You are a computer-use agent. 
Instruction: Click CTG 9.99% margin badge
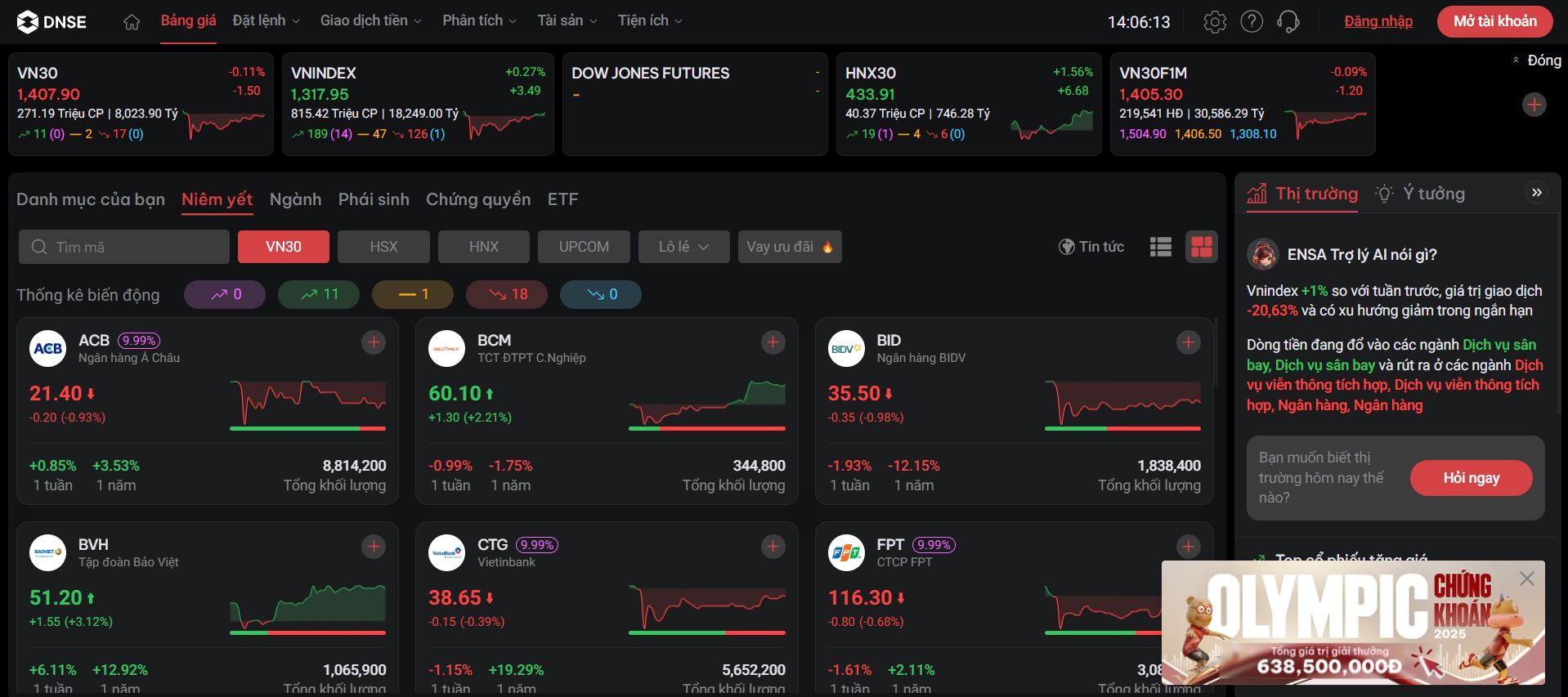coord(537,545)
